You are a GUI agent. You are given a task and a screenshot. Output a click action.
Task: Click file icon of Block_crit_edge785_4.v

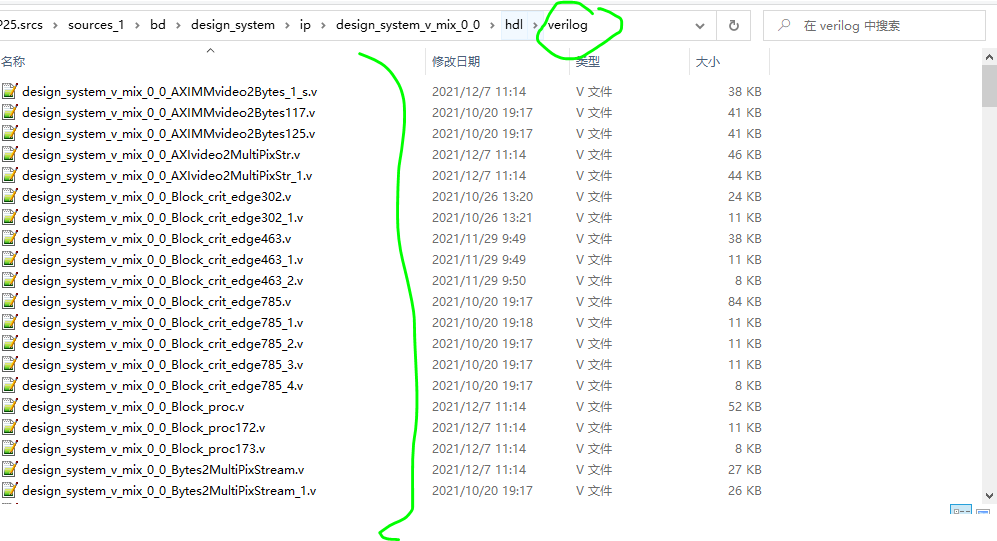coord(10,385)
